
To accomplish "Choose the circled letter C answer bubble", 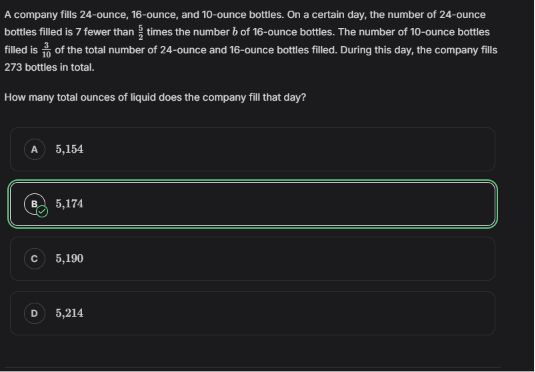I will click(34, 259).
